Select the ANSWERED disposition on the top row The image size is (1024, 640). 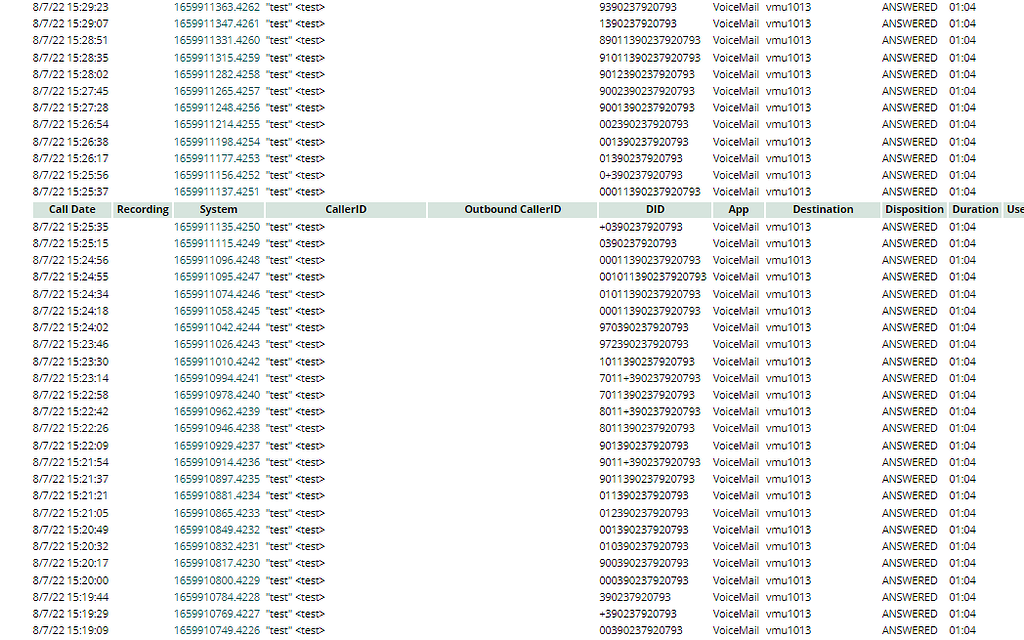pos(908,7)
